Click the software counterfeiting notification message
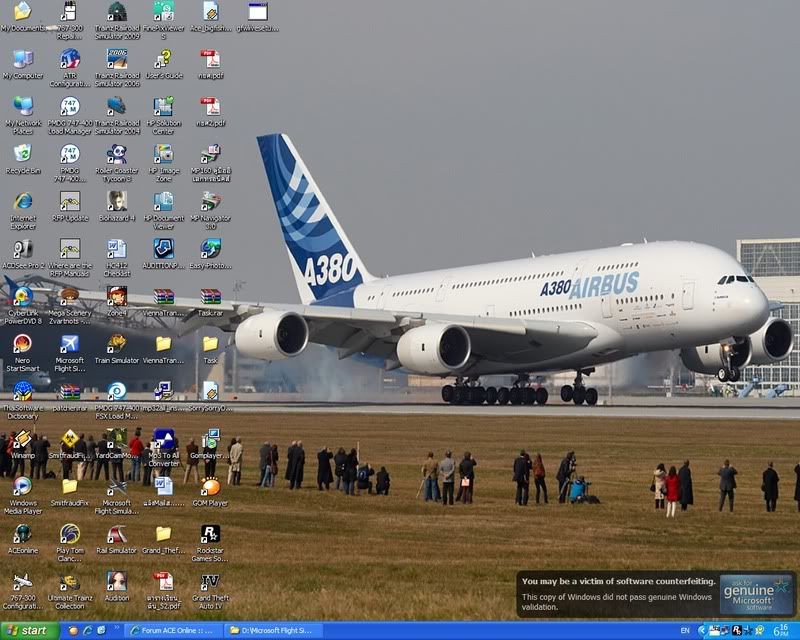800x640 pixels. 618,594
